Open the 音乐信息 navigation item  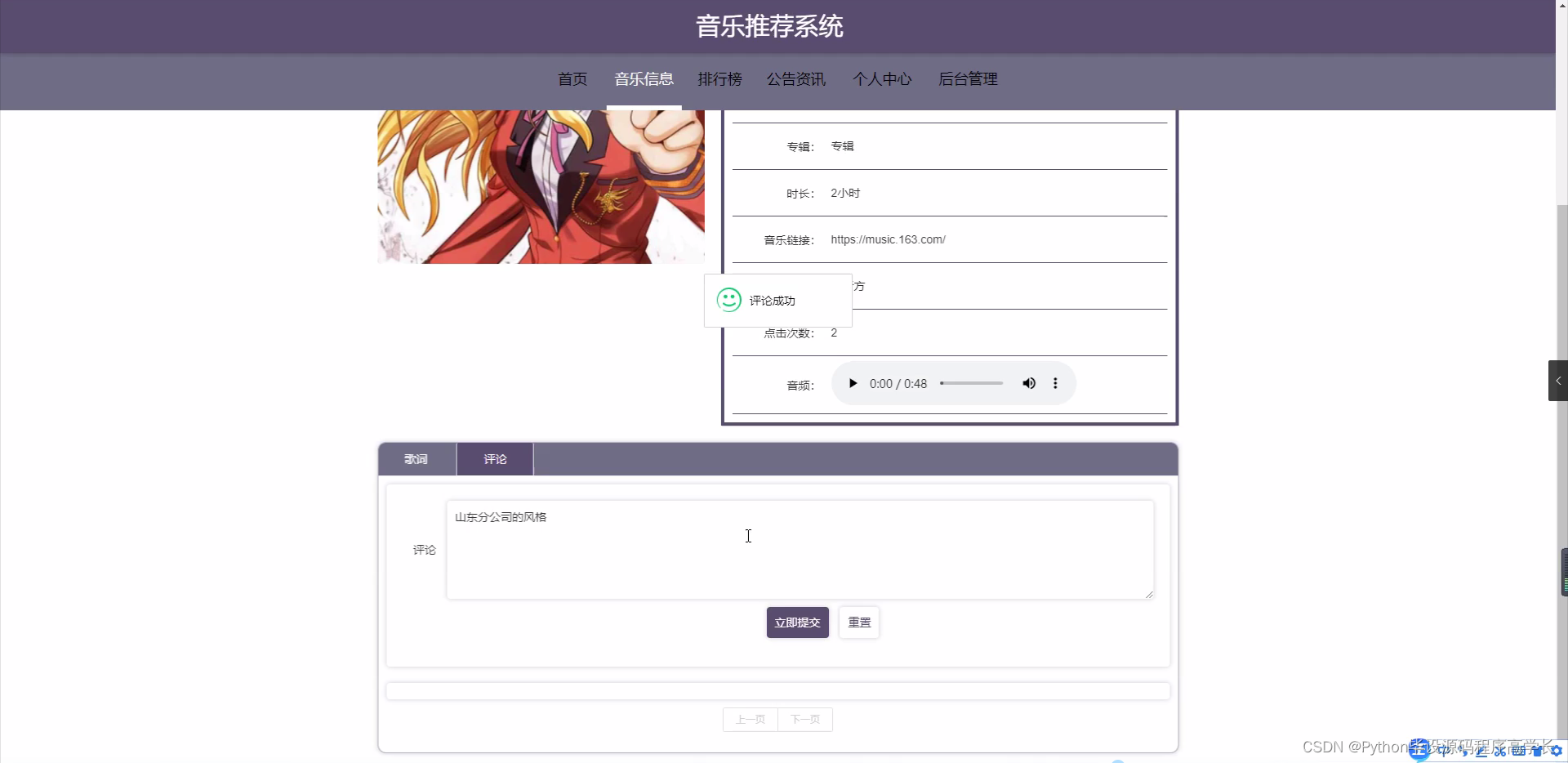pos(644,79)
